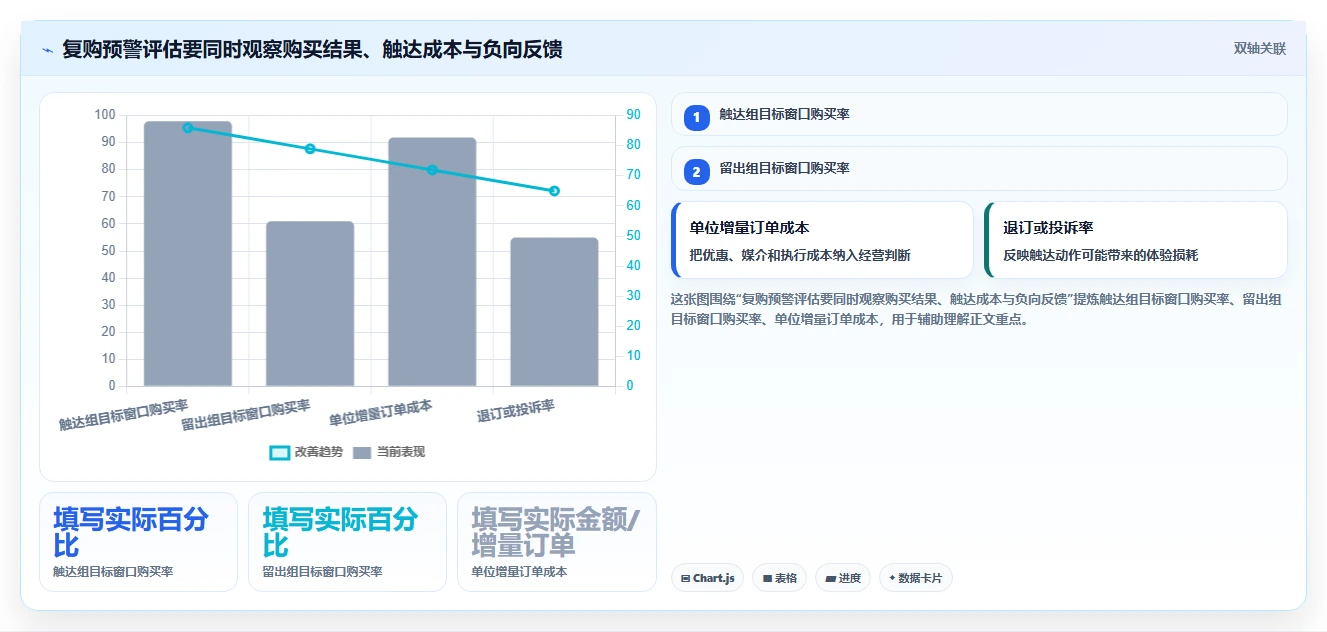Click the 当前表现 gray legend swatch
Image resolution: width=1327 pixels, height=632 pixels.
click(x=362, y=453)
